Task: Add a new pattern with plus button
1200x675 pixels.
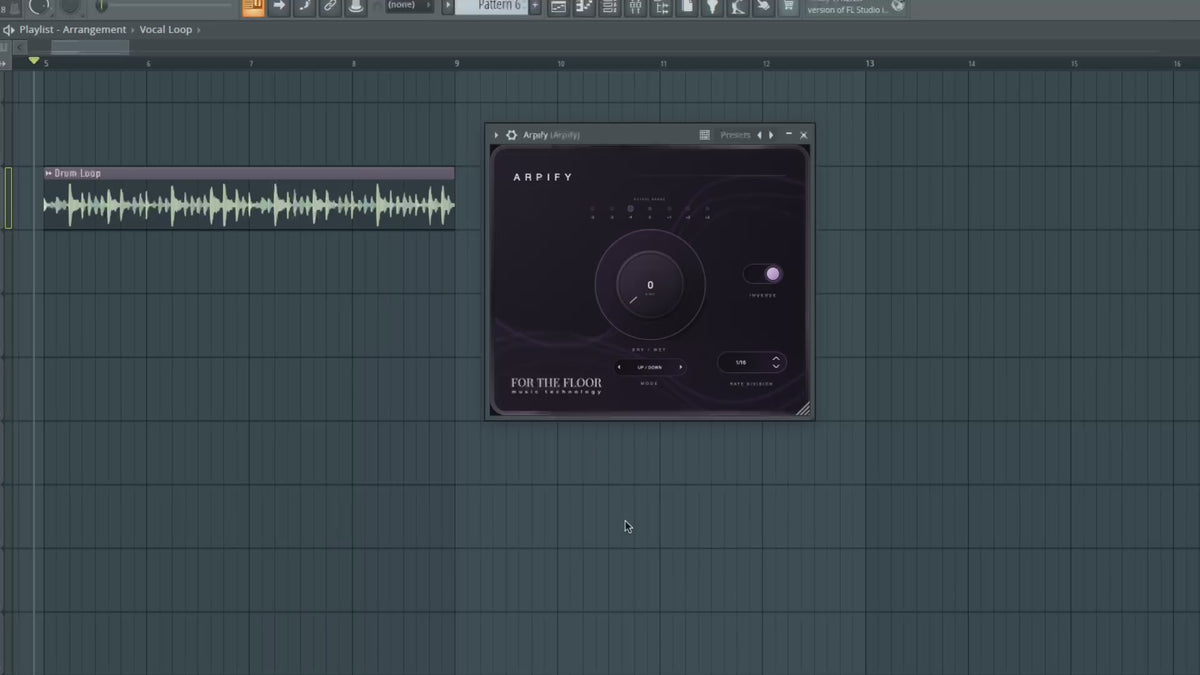Action: coord(535,6)
